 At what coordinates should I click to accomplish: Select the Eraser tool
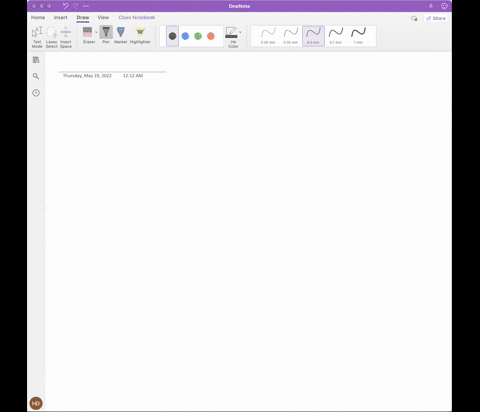point(88,35)
